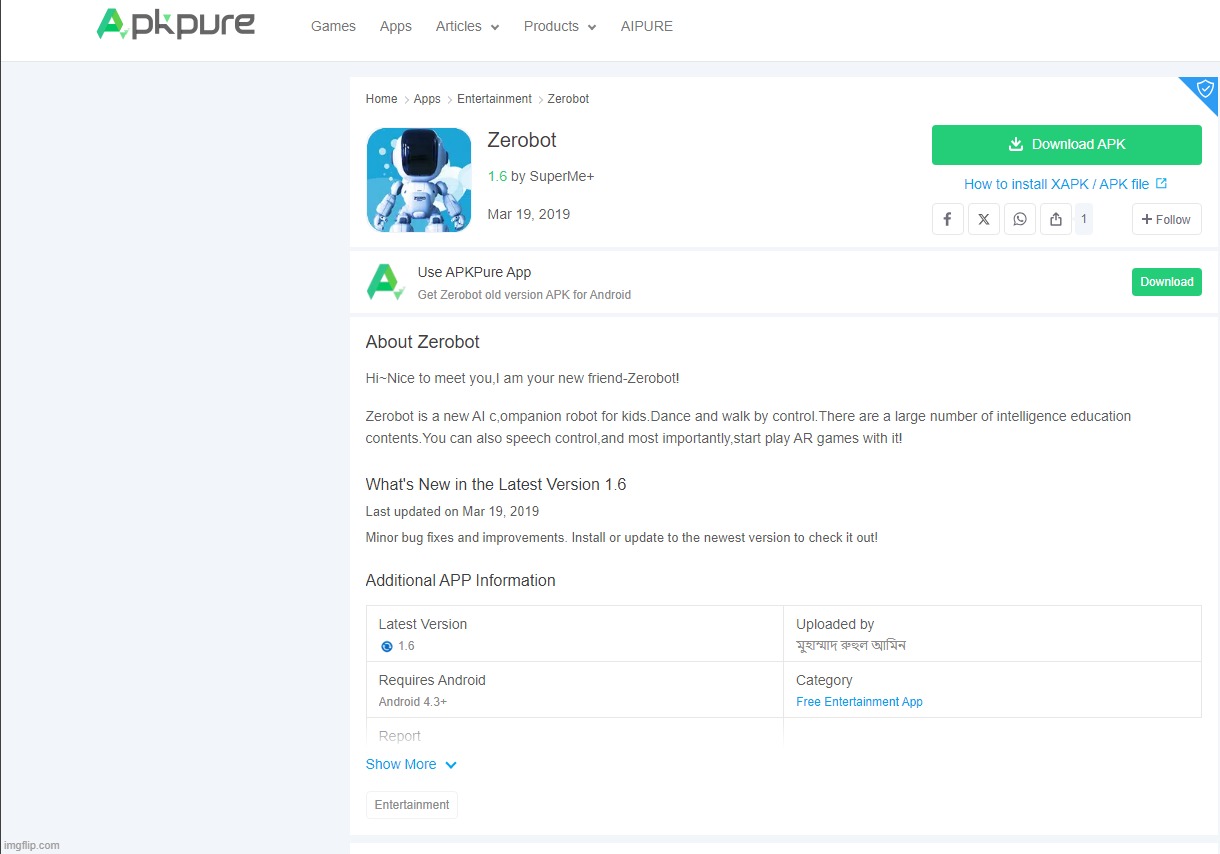Go to Entertainment in breadcrumb

tap(495, 99)
